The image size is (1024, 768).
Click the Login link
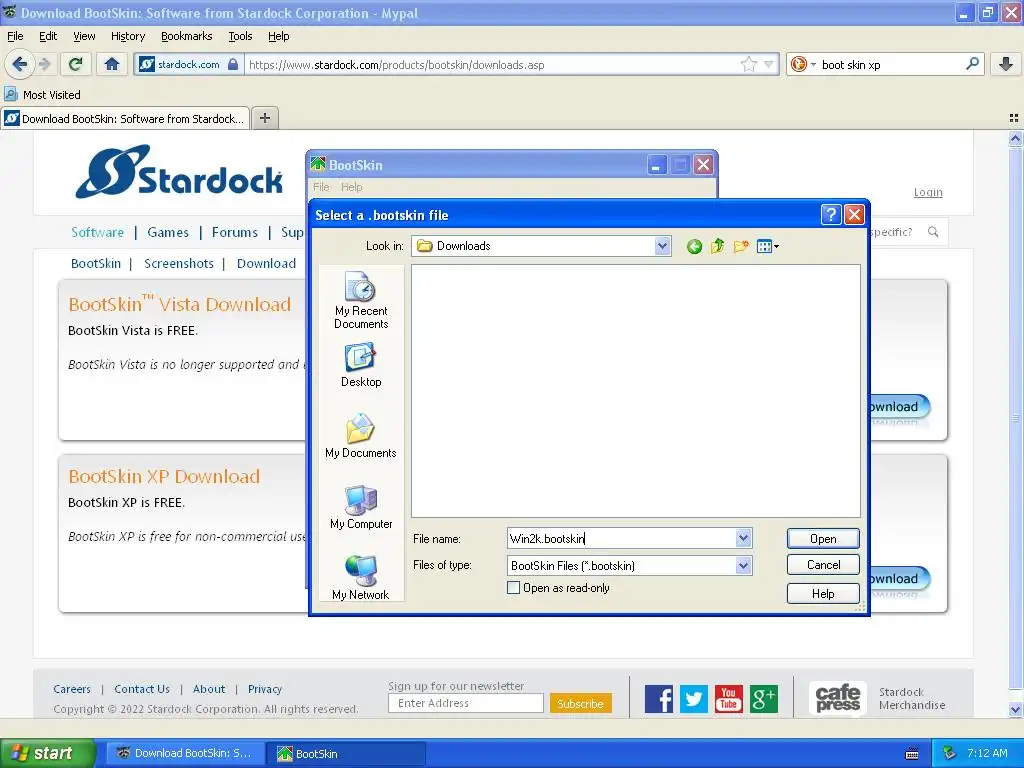928,192
